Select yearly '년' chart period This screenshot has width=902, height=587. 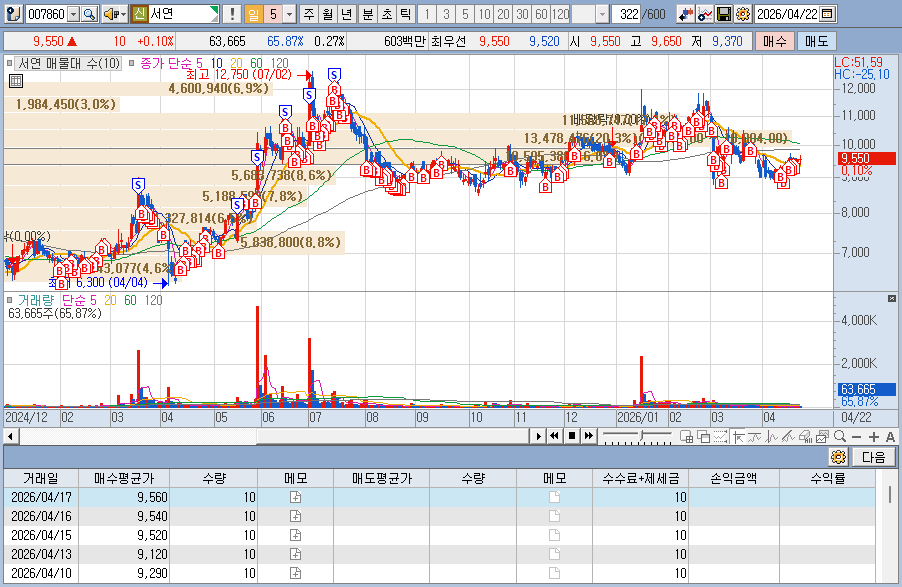coord(346,14)
